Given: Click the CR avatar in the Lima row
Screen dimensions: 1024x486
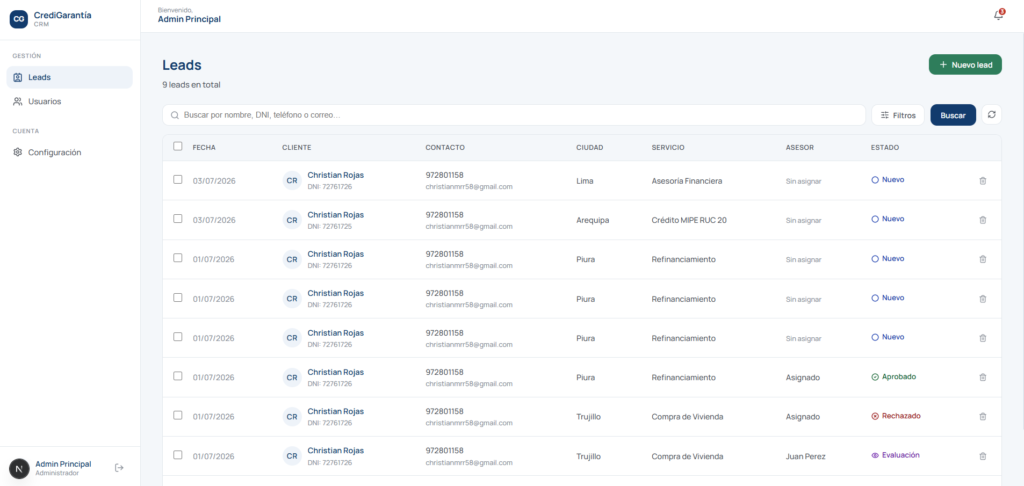Looking at the screenshot, I should click(292, 181).
